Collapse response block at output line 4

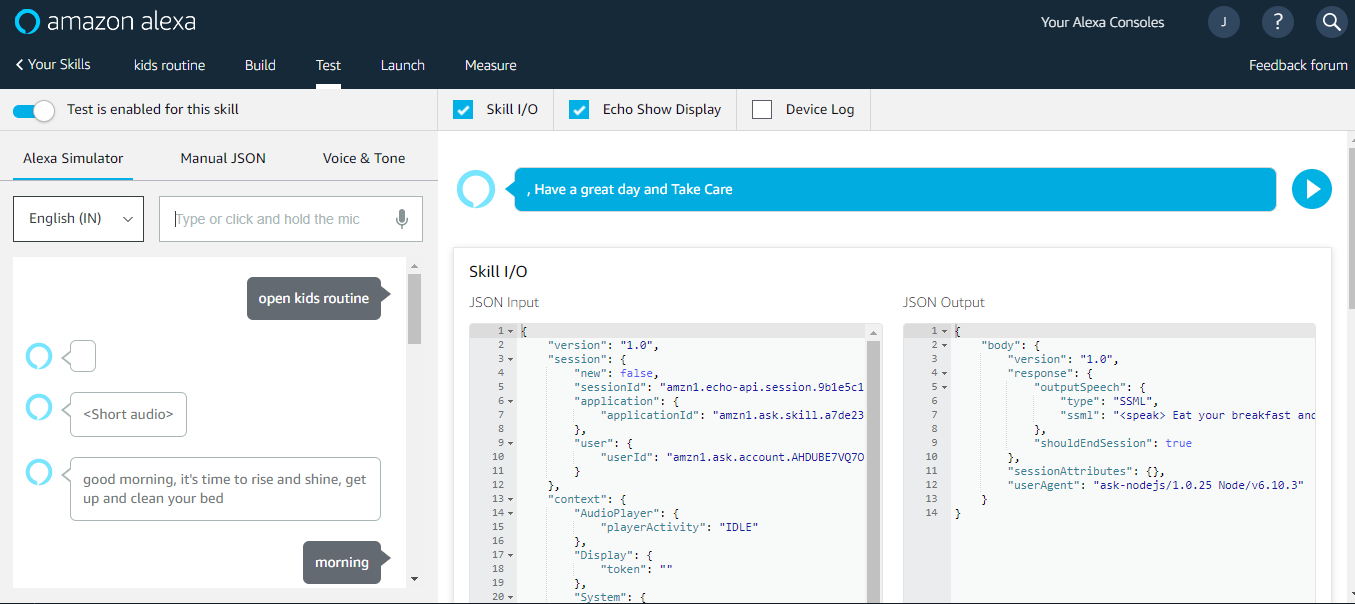coord(945,373)
